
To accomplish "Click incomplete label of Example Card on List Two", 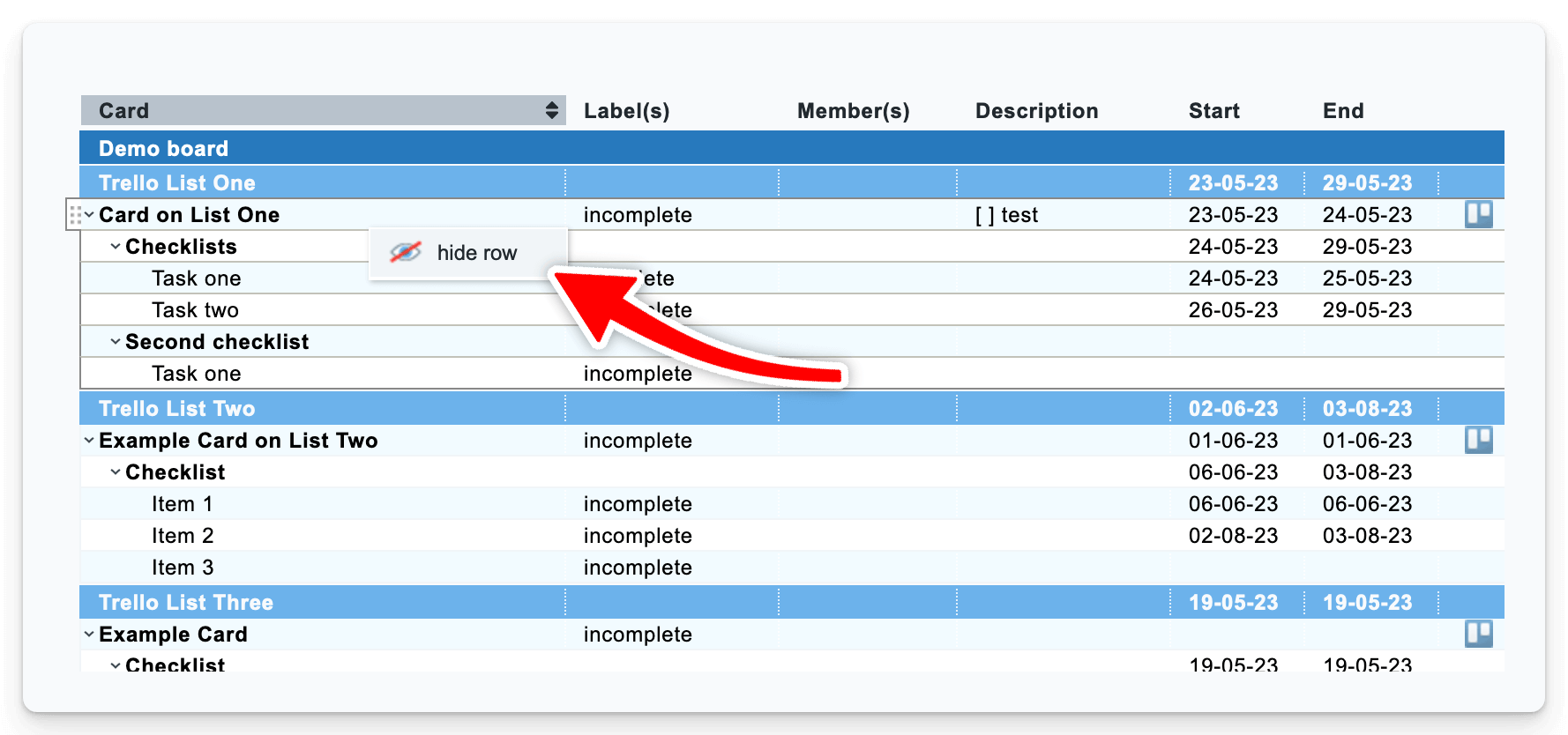I will 638,441.
